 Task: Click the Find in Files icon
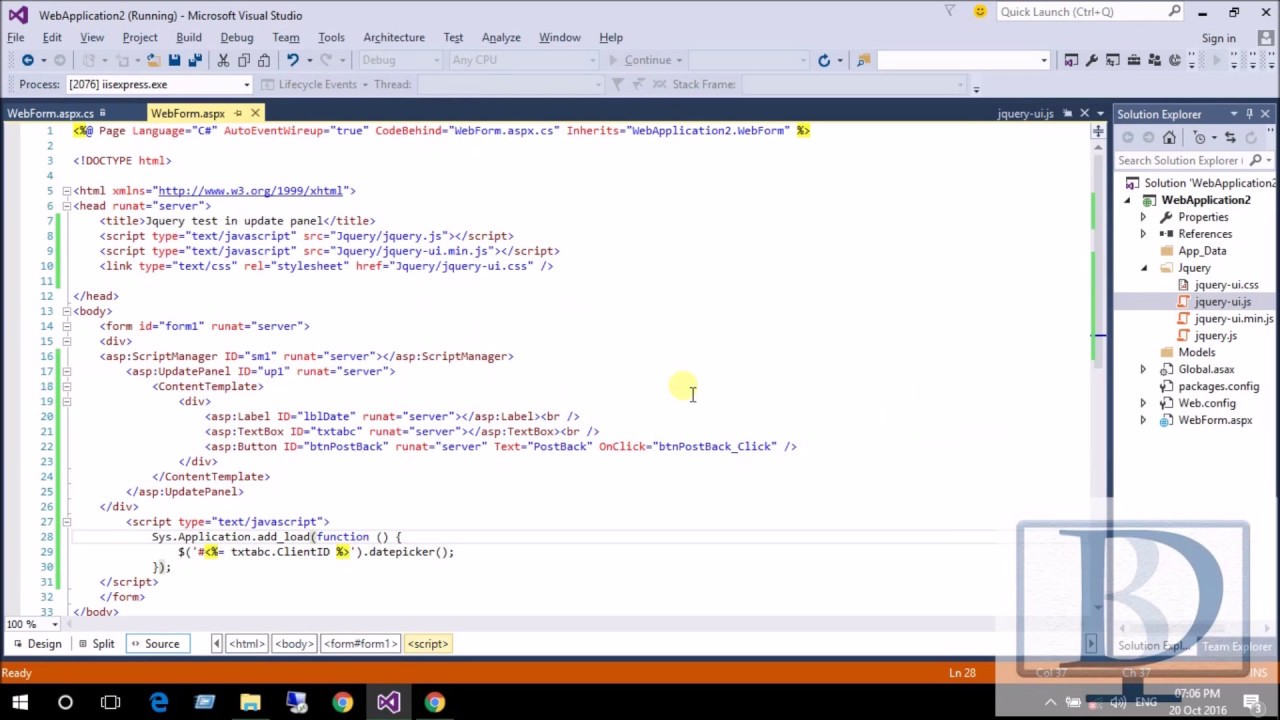coord(864,60)
